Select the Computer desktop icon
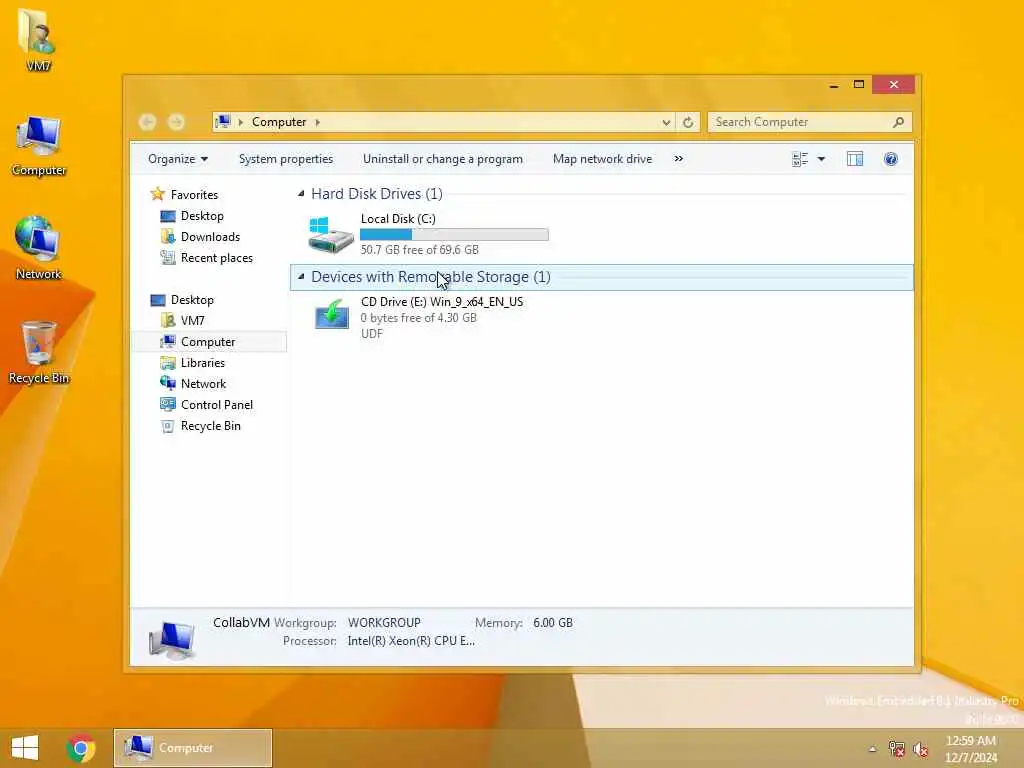 pos(39,145)
